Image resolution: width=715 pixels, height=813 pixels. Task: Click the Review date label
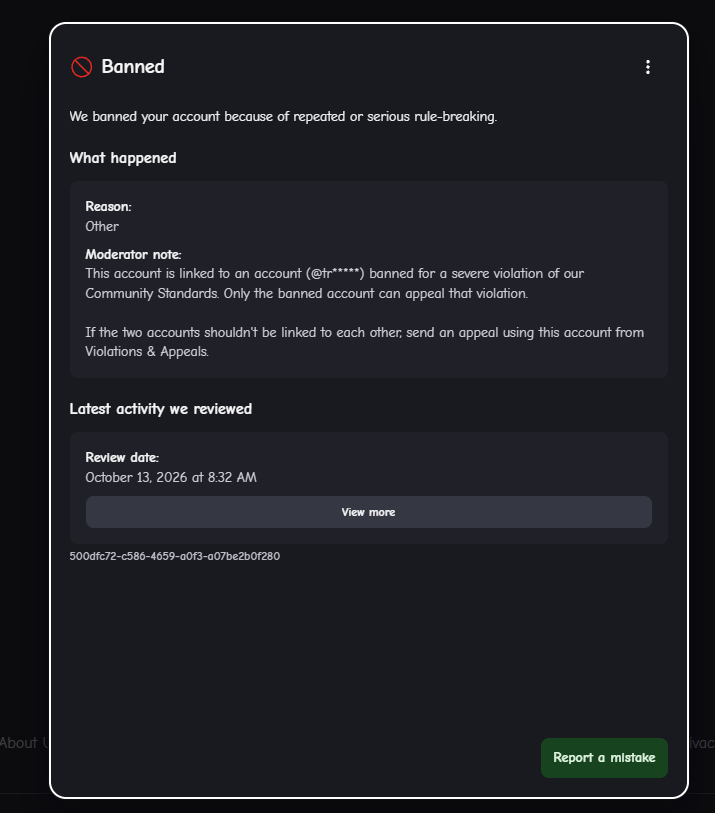122,457
